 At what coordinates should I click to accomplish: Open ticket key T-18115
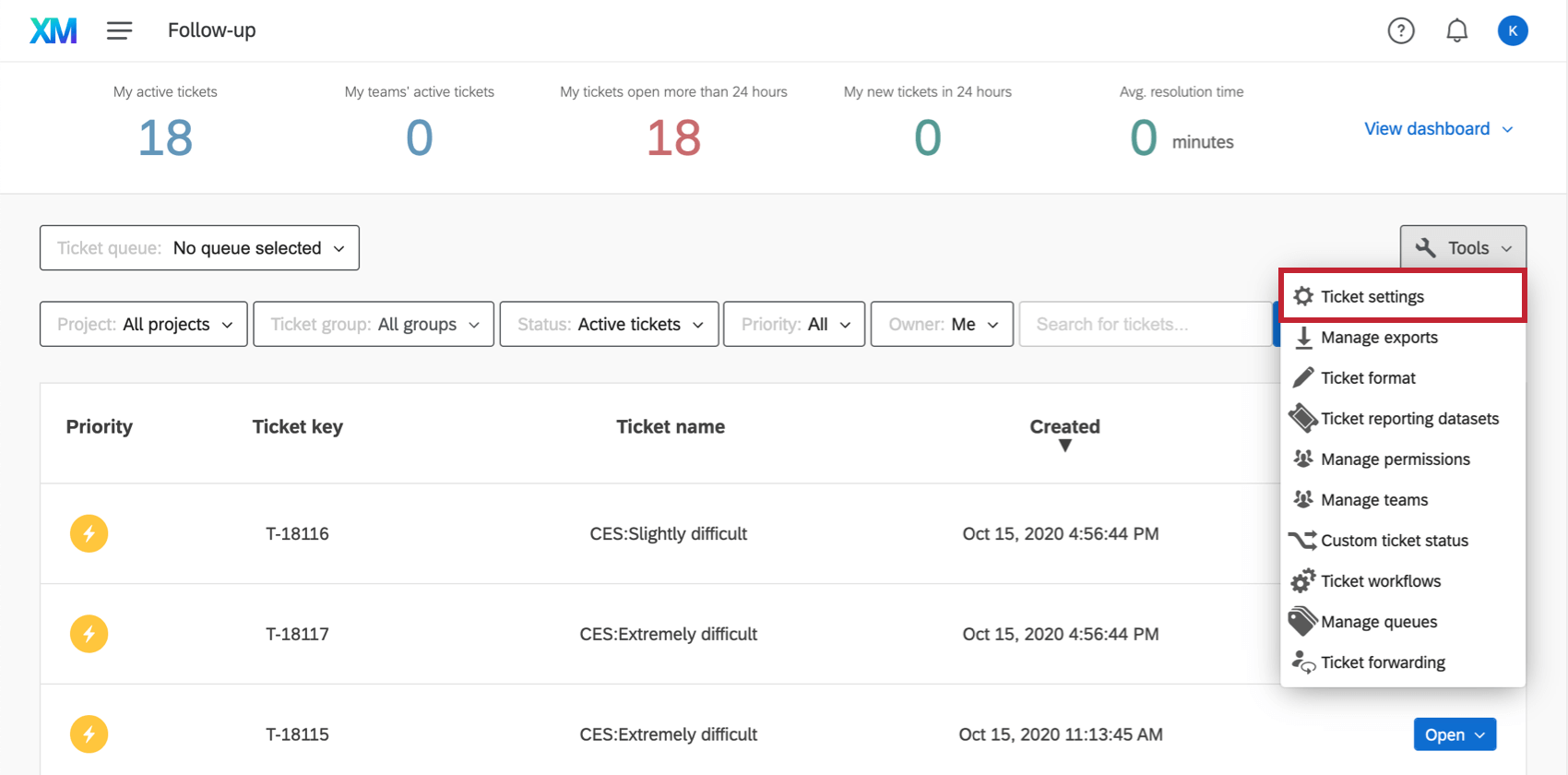[297, 734]
